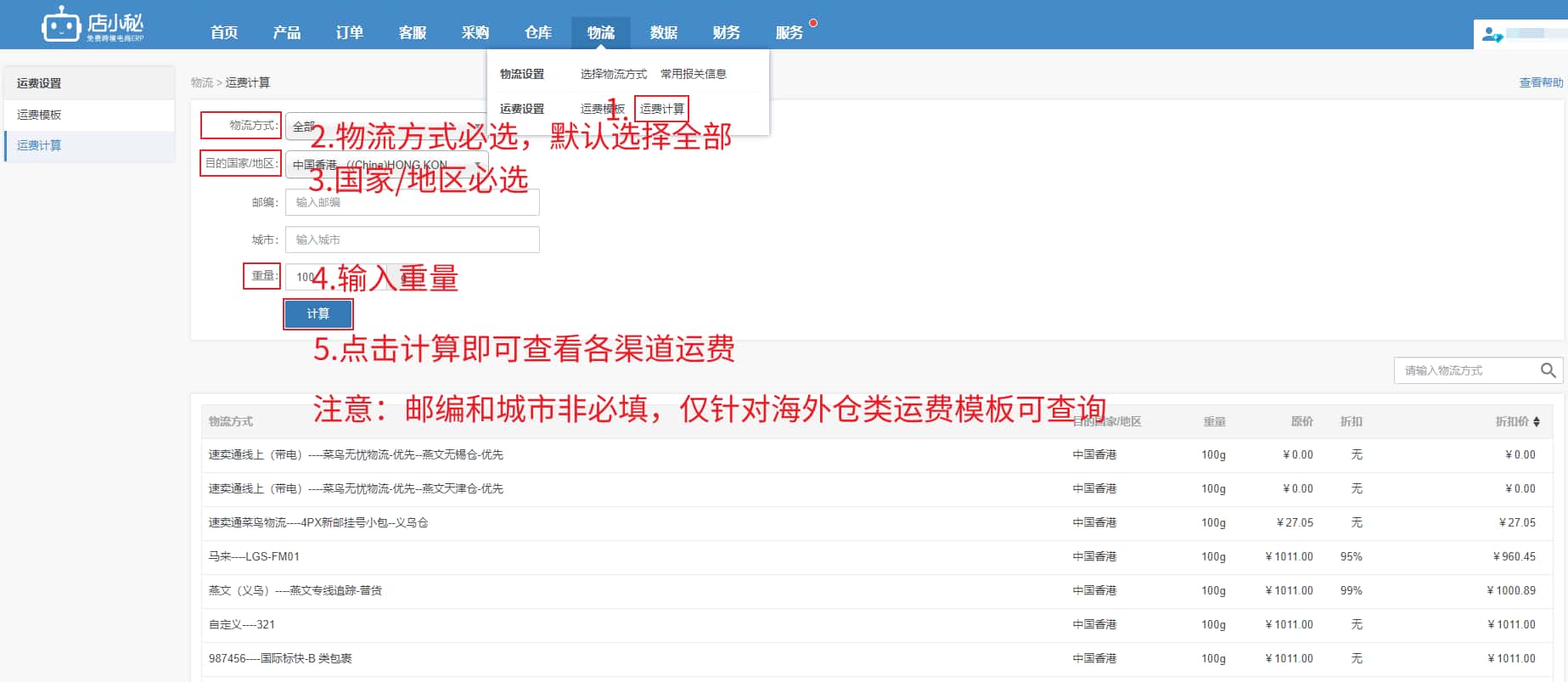Open 常用报关信息 in the submenu
This screenshot has height=682, width=1568.
click(x=693, y=74)
